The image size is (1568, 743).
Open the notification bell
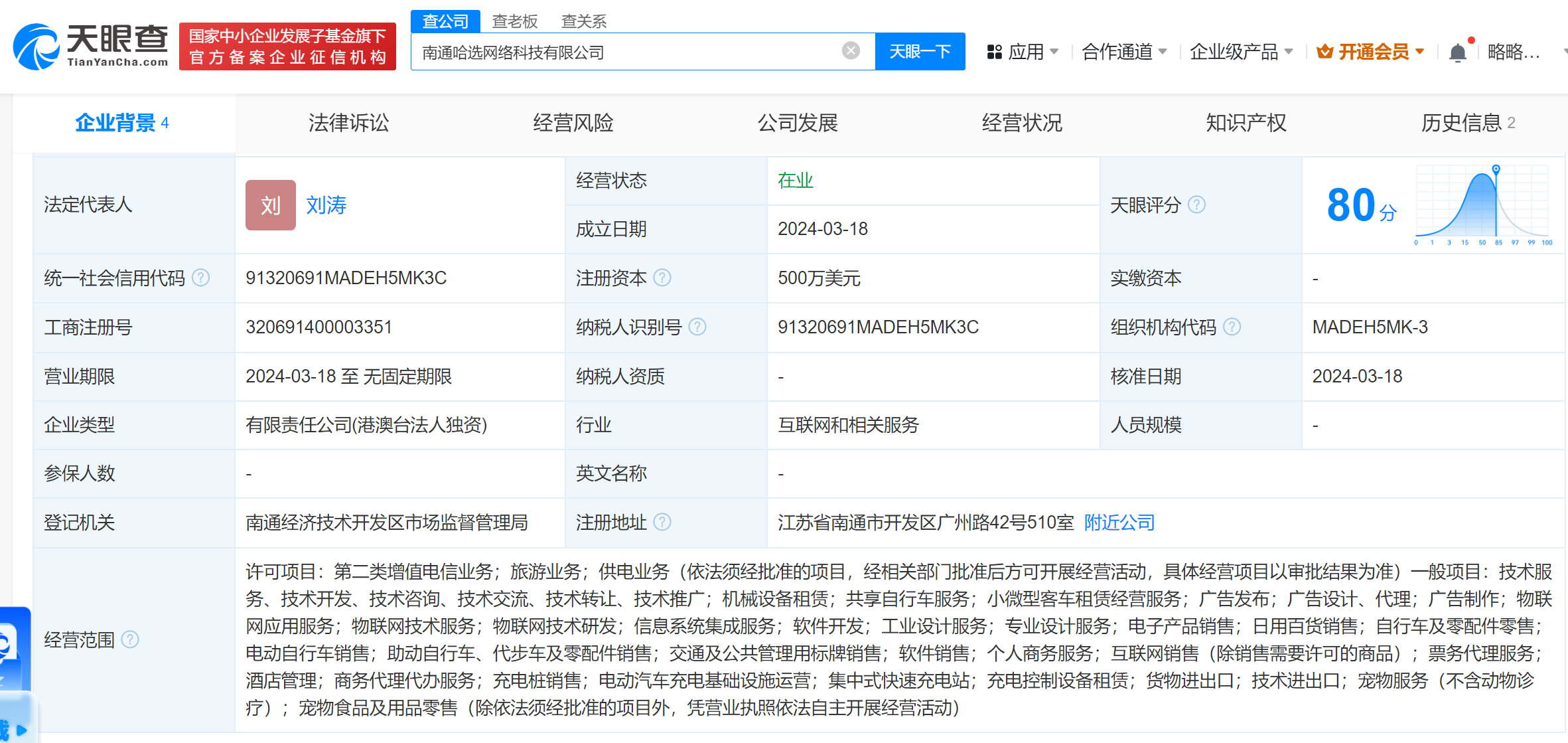click(1458, 52)
